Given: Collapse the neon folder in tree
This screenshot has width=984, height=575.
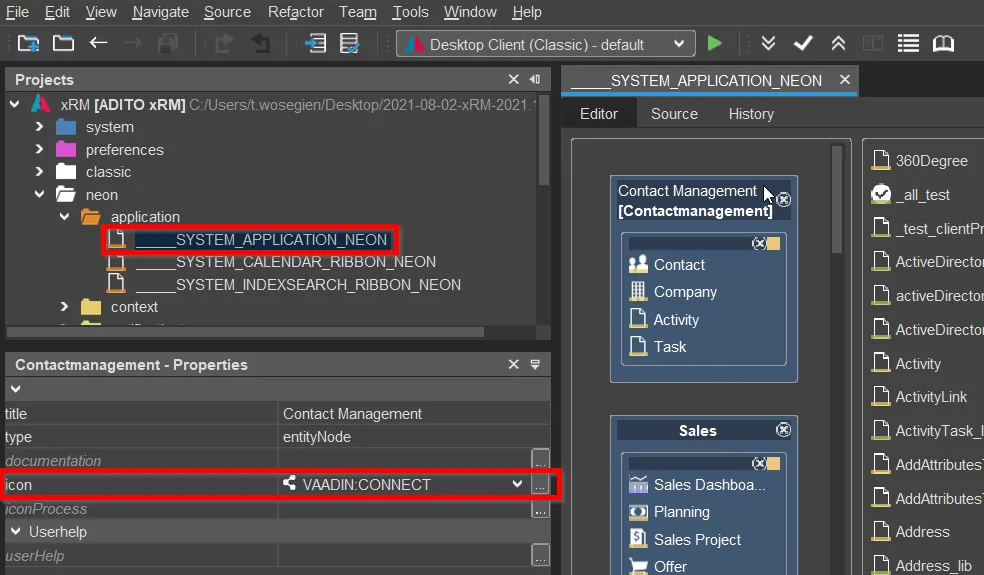Looking at the screenshot, I should (40, 194).
